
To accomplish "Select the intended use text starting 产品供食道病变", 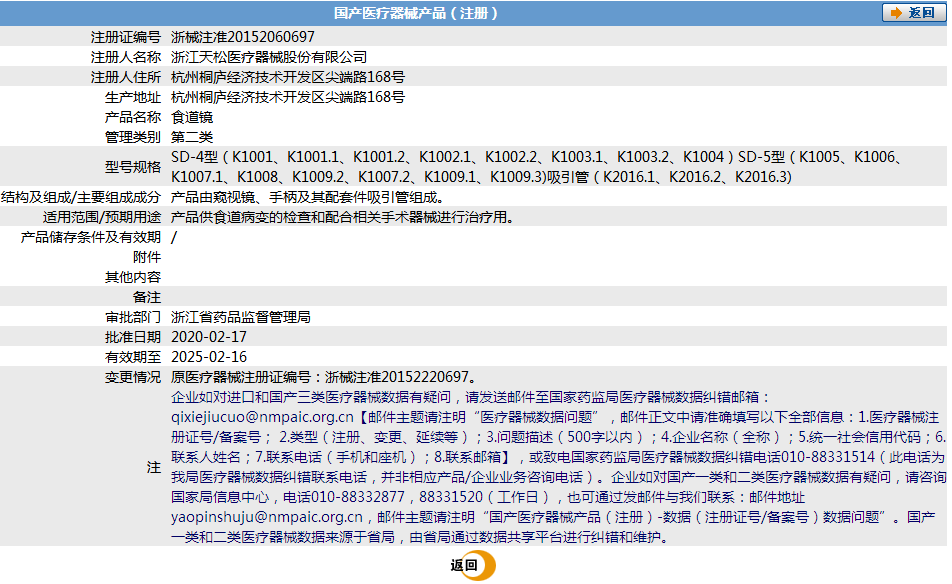I will point(344,217).
